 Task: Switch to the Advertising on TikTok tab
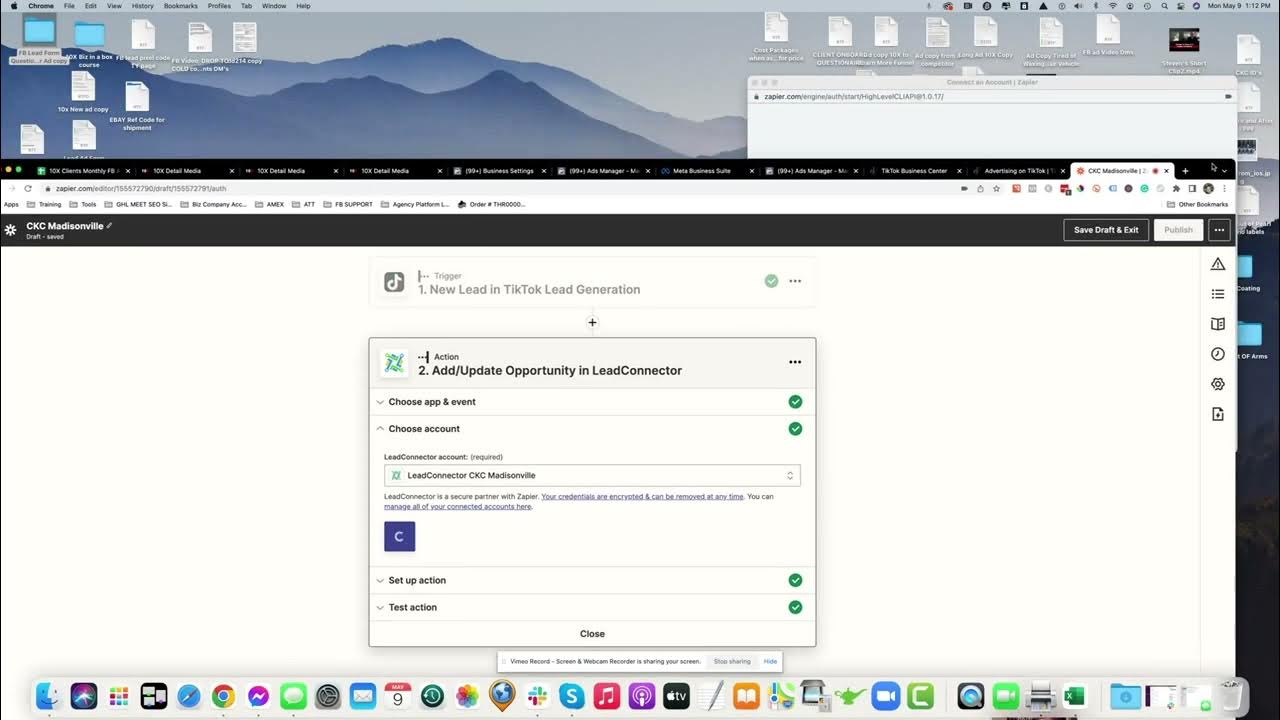pos(1018,171)
